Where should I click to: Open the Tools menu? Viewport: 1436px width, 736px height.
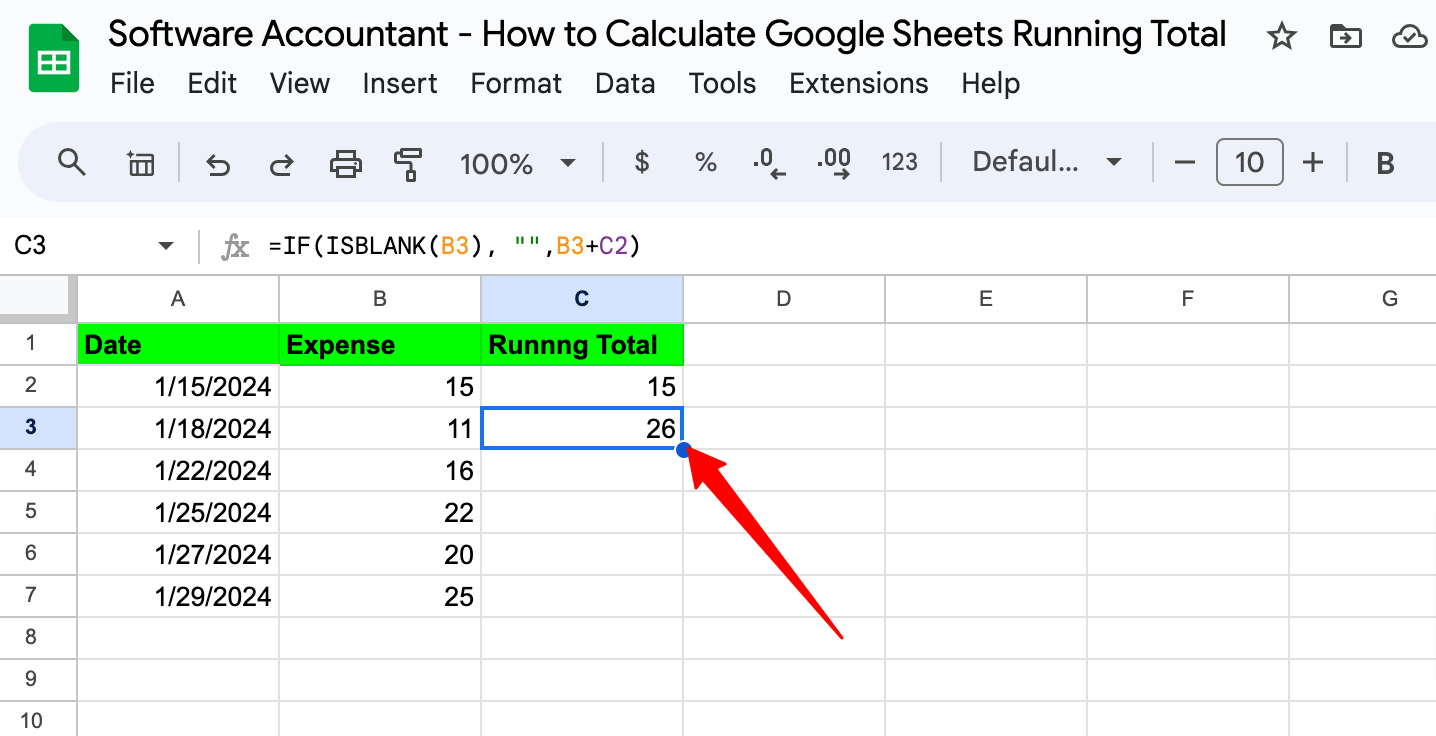[722, 83]
